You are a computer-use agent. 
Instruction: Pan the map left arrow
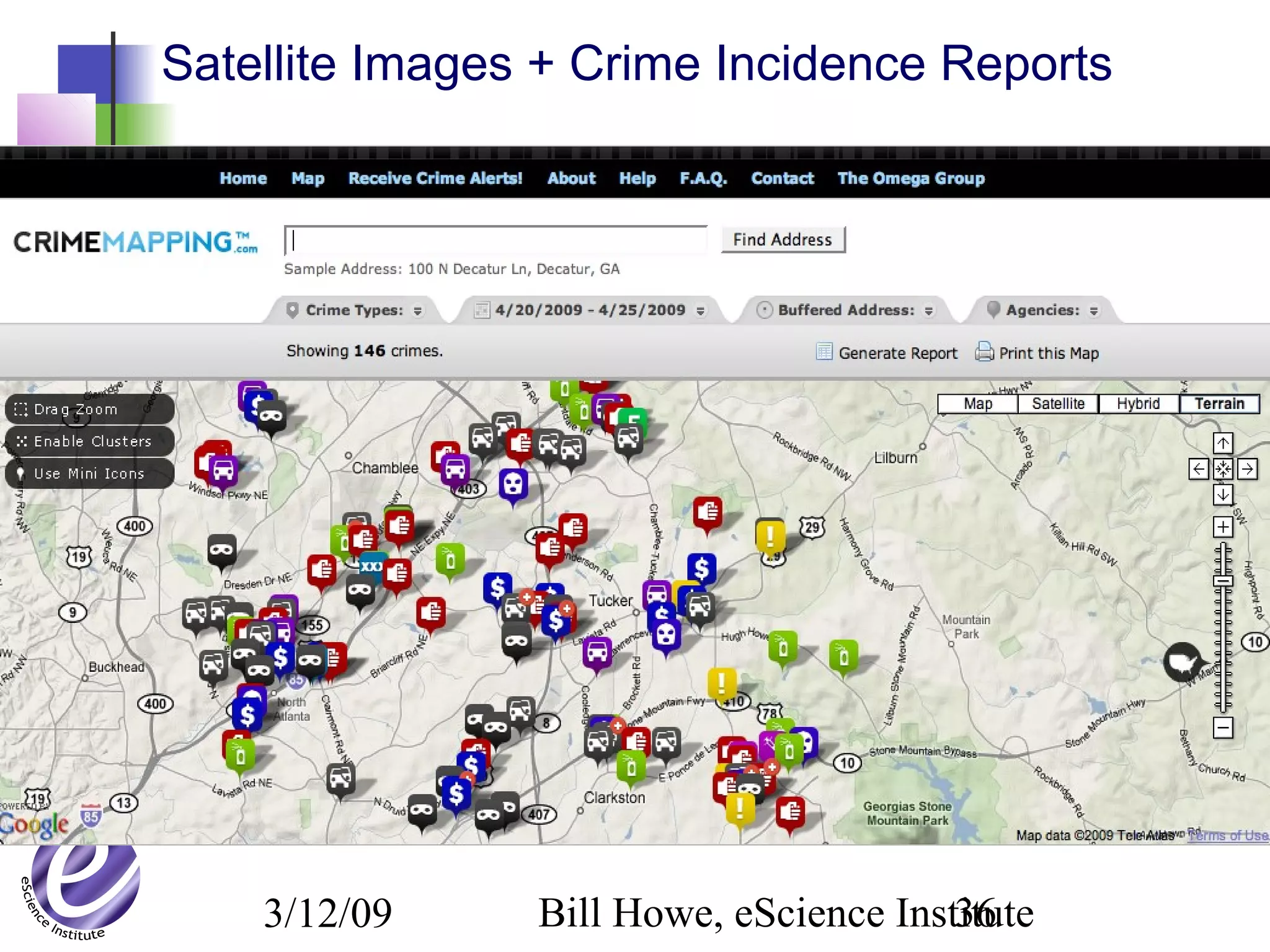[x=1199, y=469]
